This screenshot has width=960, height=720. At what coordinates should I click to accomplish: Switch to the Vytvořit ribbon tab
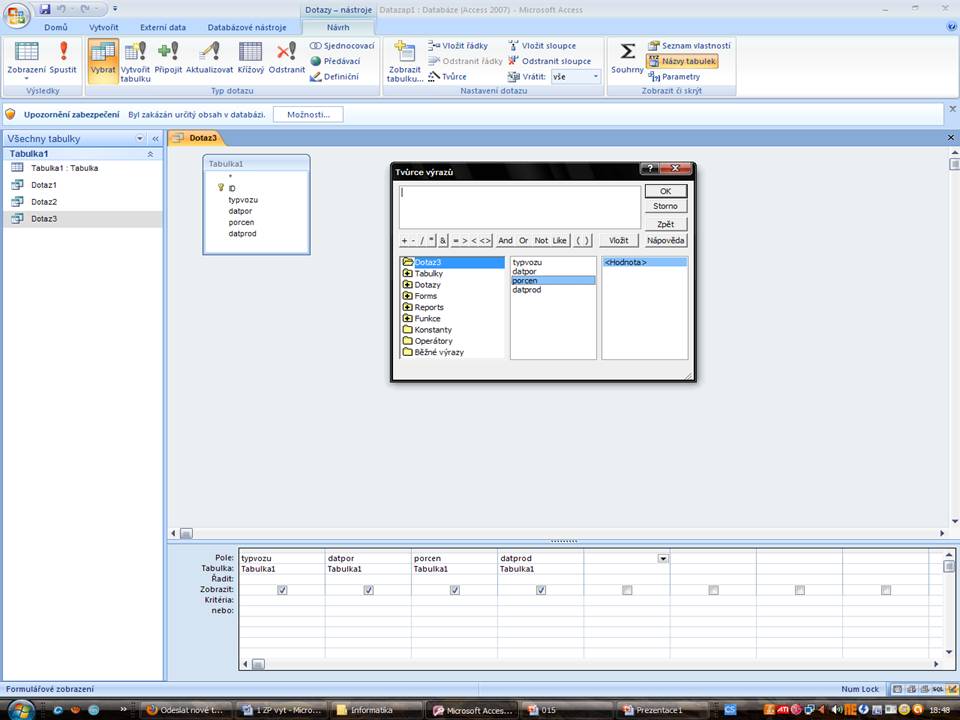(x=103, y=27)
